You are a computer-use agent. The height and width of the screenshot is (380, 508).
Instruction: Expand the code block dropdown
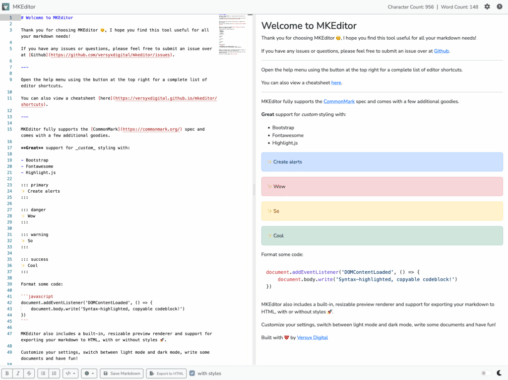pyautogui.click(x=71, y=373)
